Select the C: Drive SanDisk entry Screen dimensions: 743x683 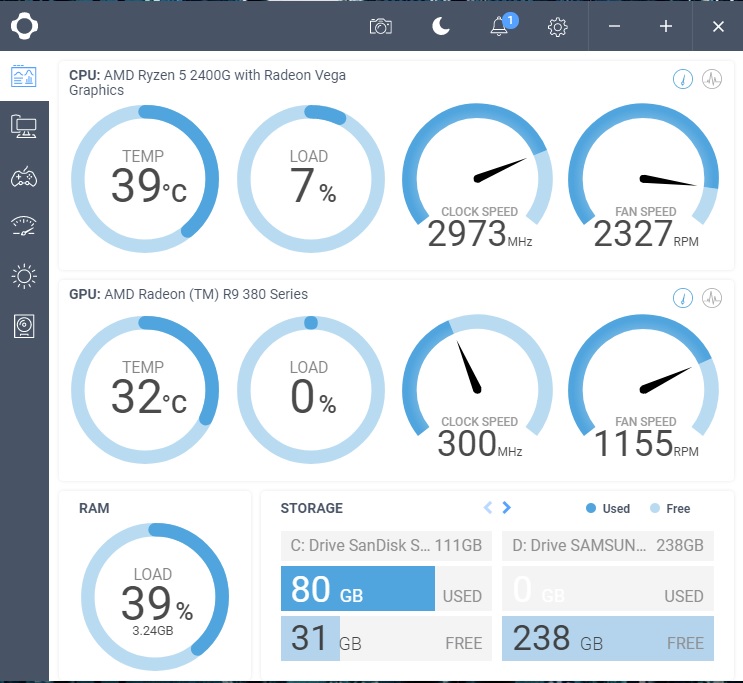pyautogui.click(x=386, y=546)
